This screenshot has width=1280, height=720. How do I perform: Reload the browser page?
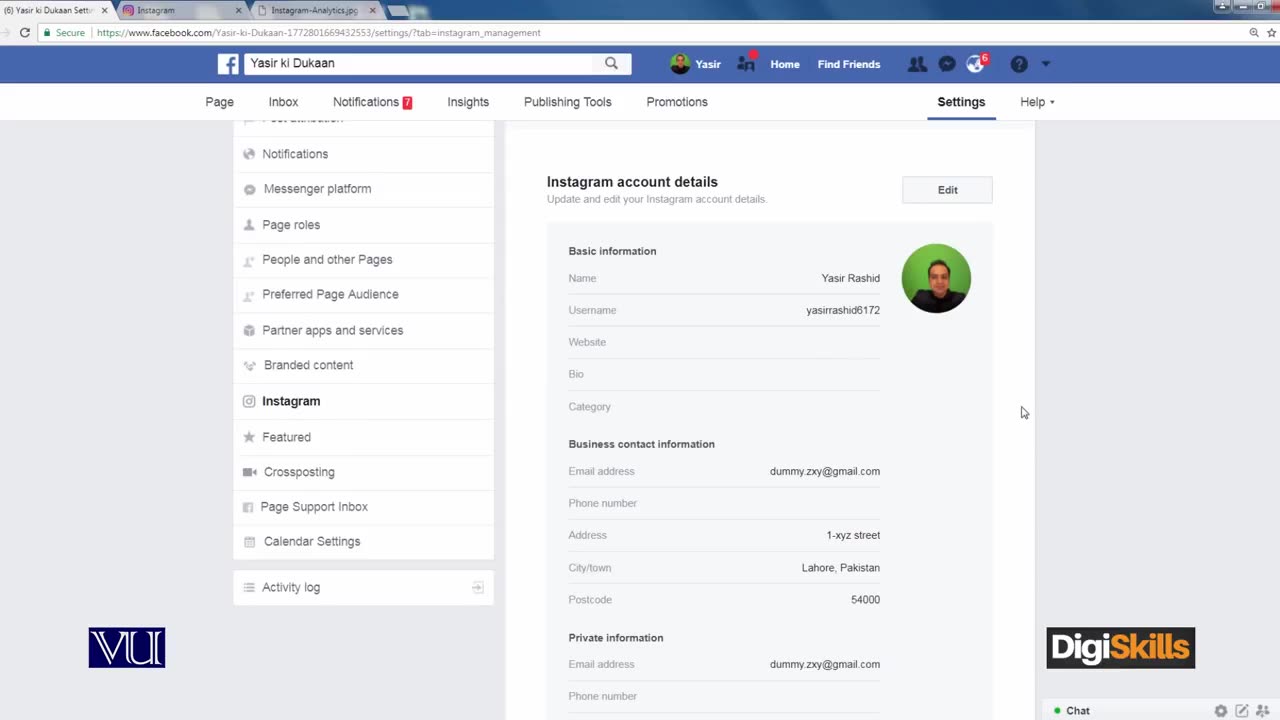tap(25, 33)
